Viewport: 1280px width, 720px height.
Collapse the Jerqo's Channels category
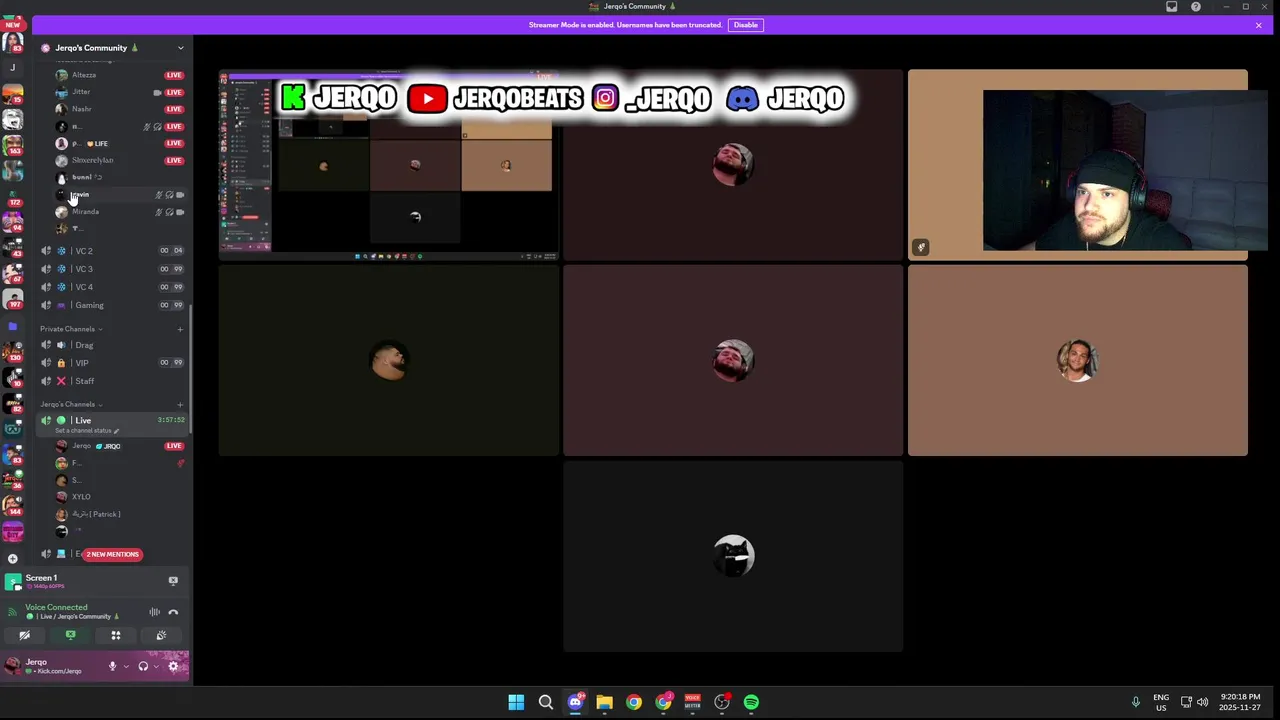pos(70,404)
